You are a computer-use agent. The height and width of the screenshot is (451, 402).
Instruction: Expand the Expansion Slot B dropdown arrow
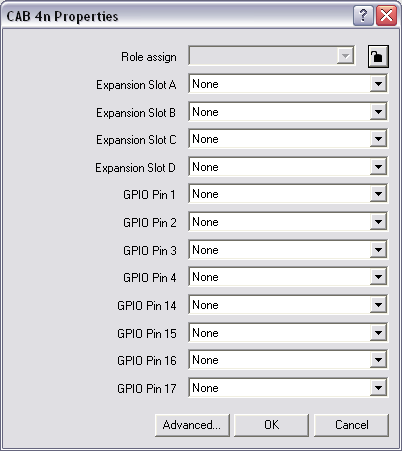378,112
